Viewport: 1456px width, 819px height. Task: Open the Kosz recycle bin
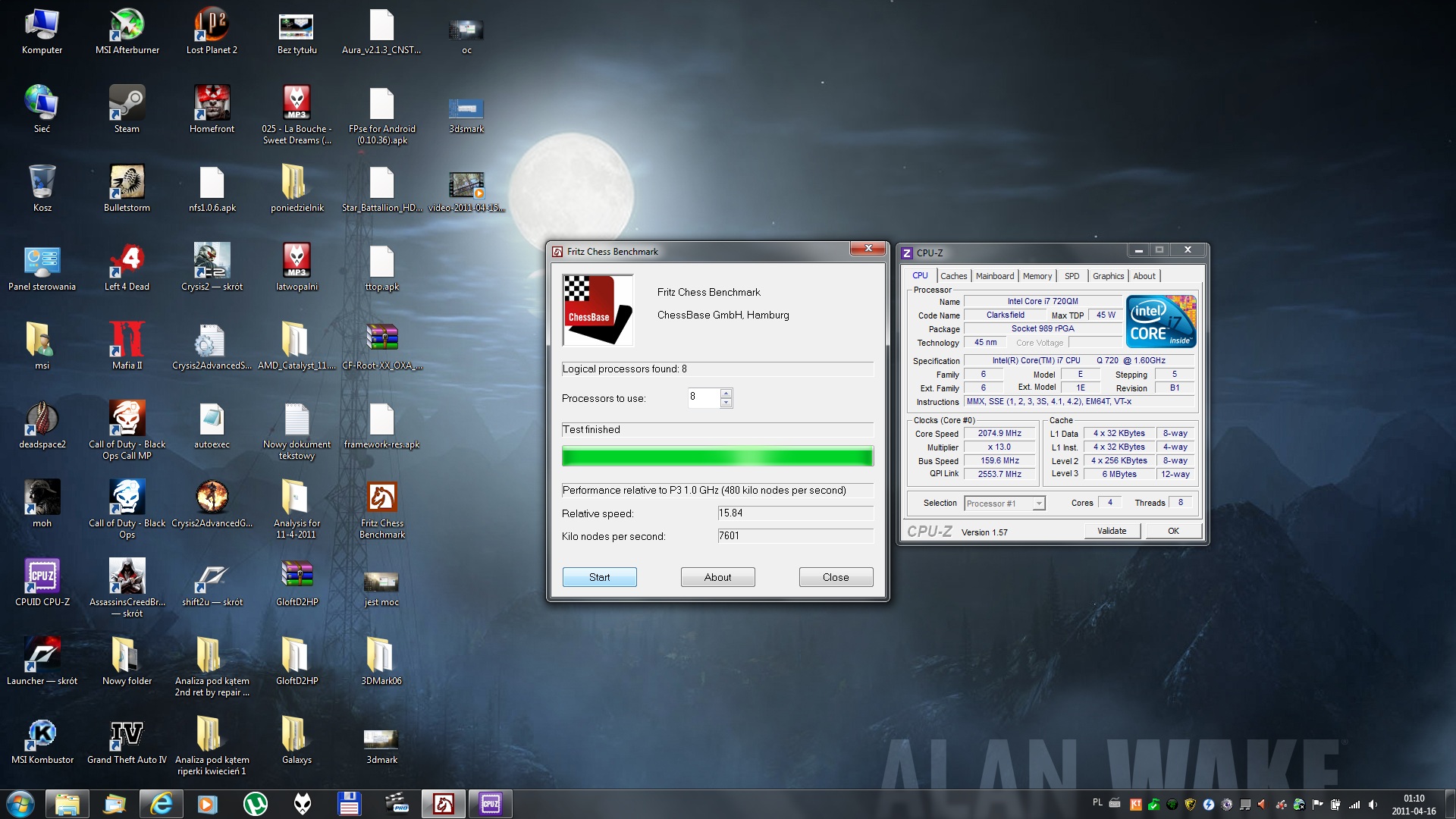(x=42, y=190)
